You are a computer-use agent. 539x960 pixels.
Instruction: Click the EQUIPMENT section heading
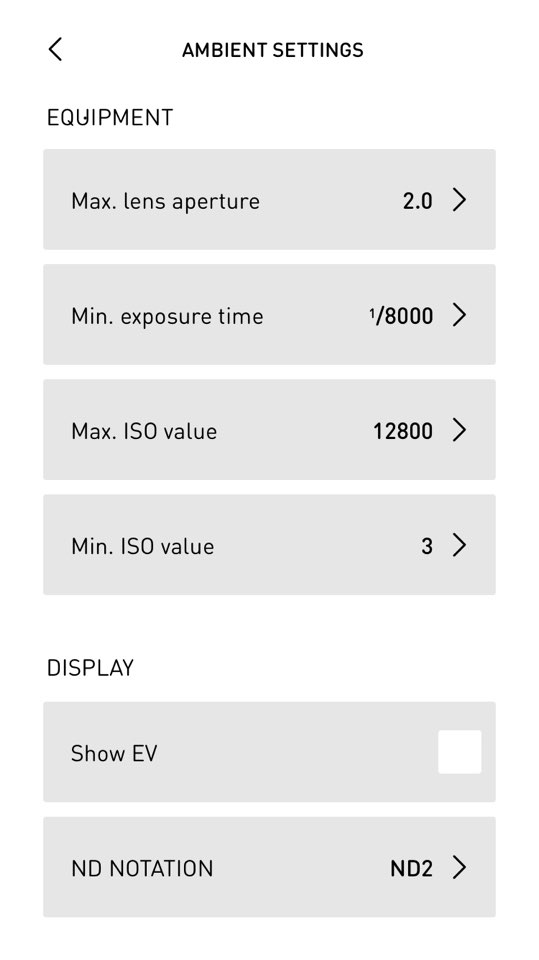coord(110,117)
